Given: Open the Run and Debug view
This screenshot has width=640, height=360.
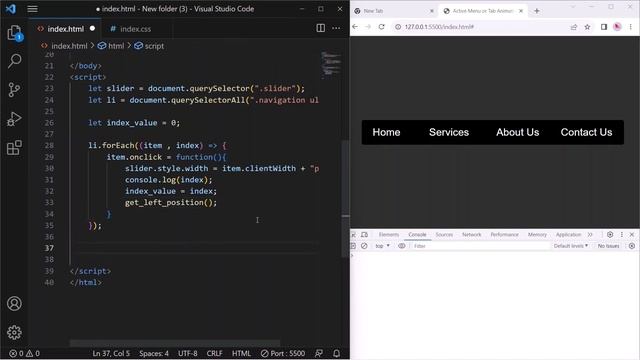Looking at the screenshot, I should [14, 119].
